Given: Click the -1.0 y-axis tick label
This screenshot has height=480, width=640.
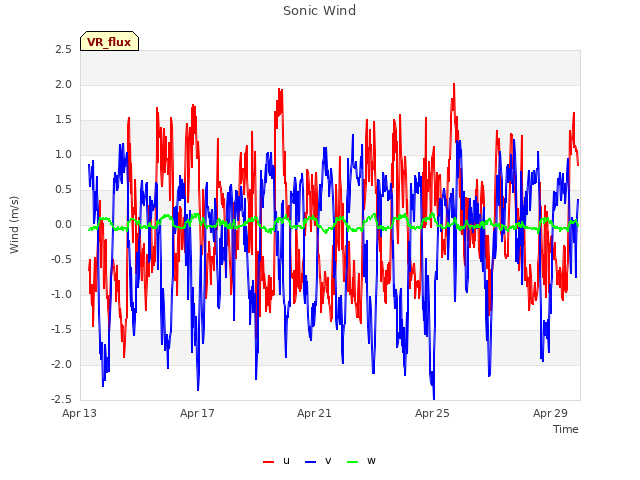Looking at the screenshot, I should (62, 295).
